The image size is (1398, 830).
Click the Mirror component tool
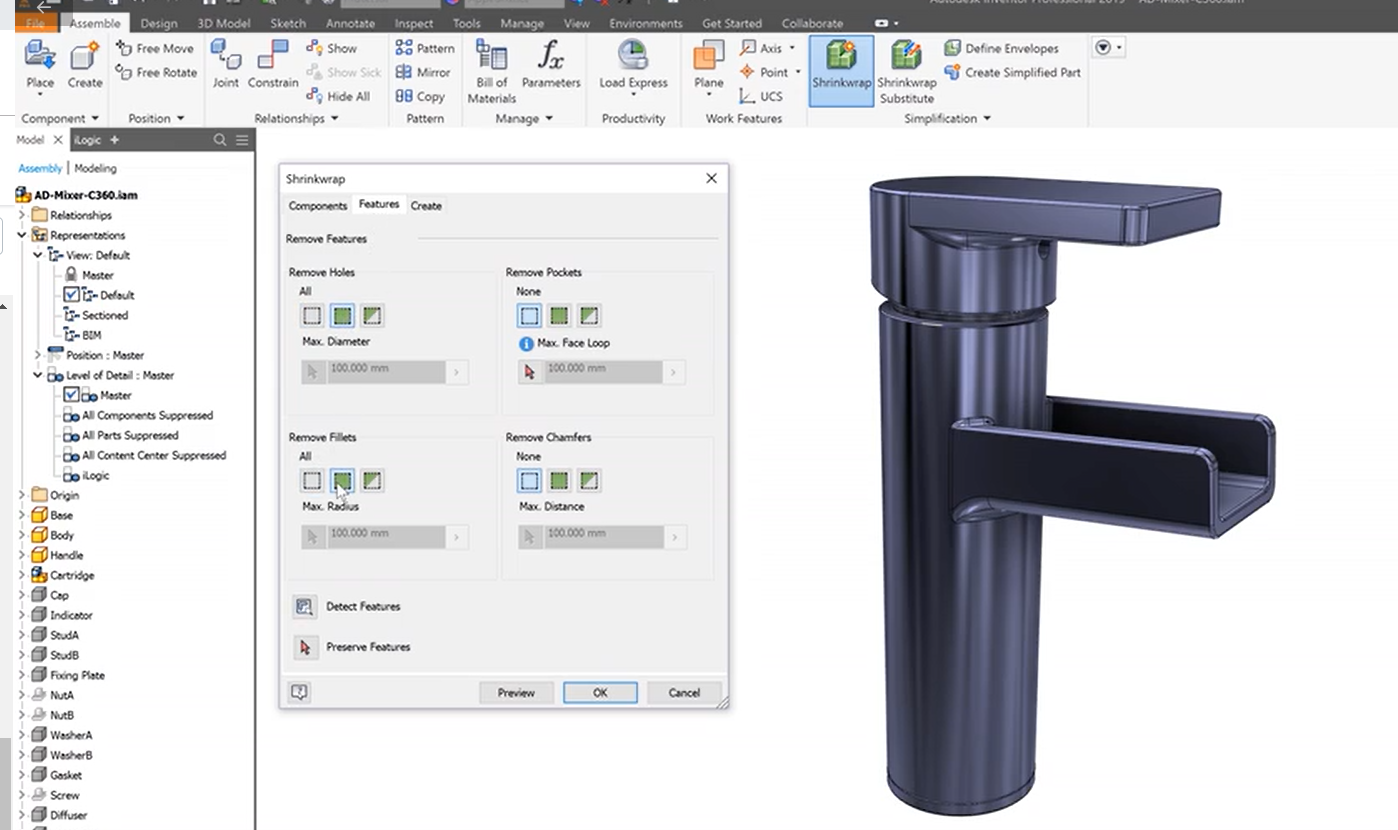pos(423,72)
